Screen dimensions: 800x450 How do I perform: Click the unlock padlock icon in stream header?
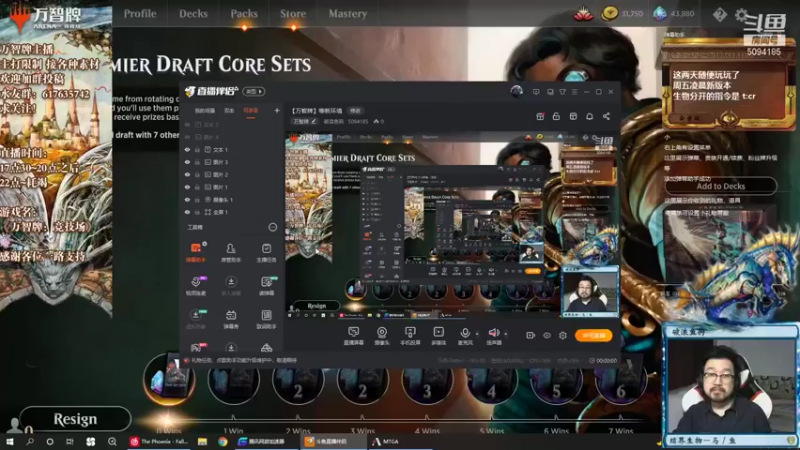coord(556,116)
